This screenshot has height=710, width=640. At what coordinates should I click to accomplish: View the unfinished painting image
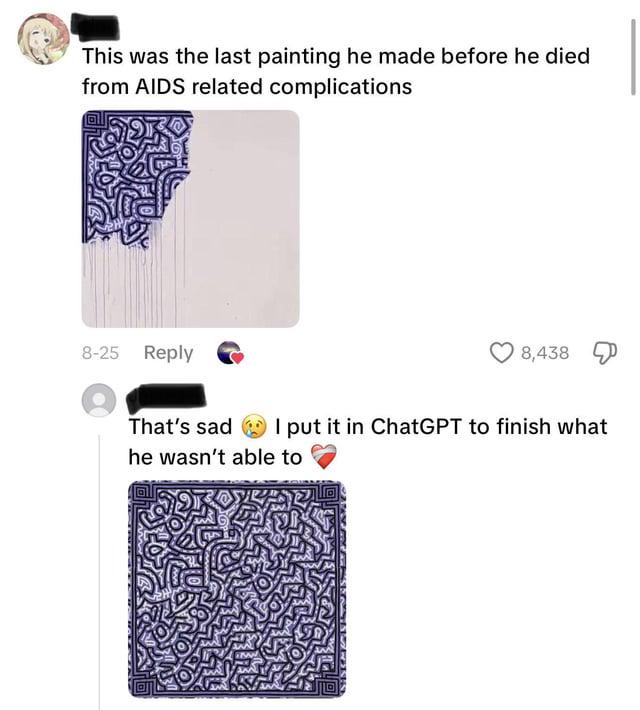(x=190, y=219)
